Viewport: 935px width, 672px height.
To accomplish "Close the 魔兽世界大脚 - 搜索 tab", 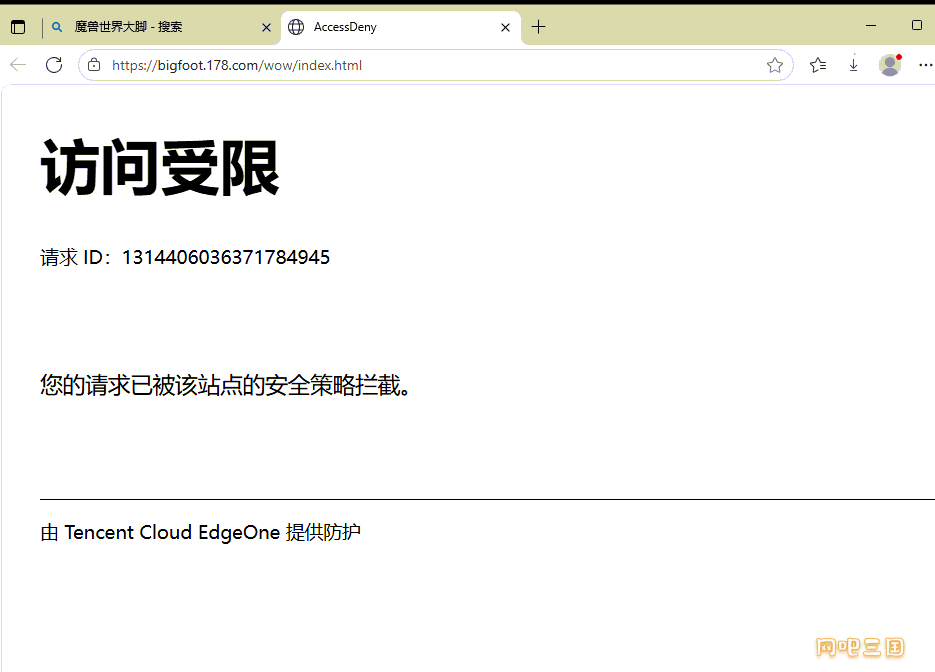I will click(266, 28).
